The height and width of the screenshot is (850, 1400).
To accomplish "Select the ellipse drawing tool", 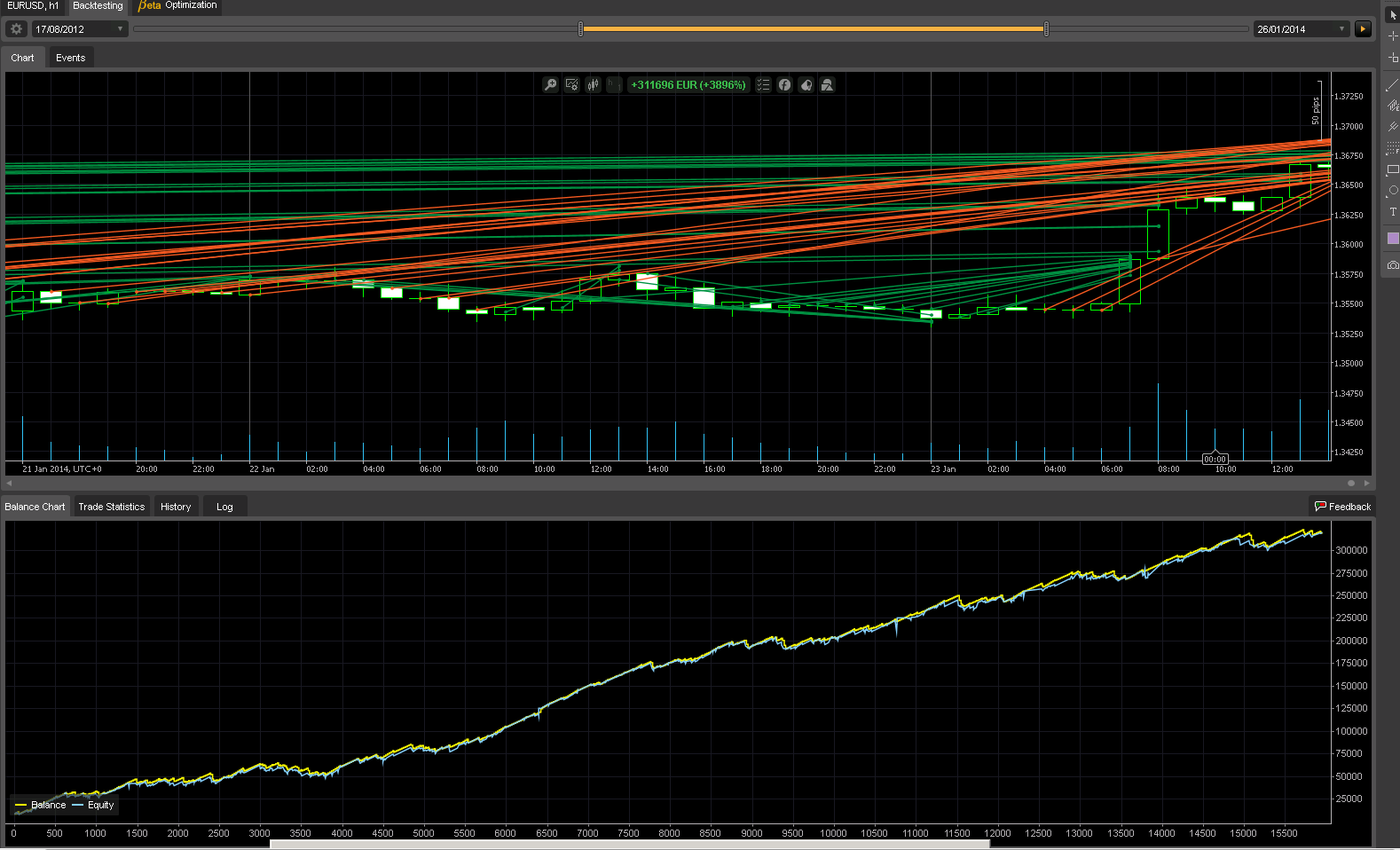I will point(1392,191).
